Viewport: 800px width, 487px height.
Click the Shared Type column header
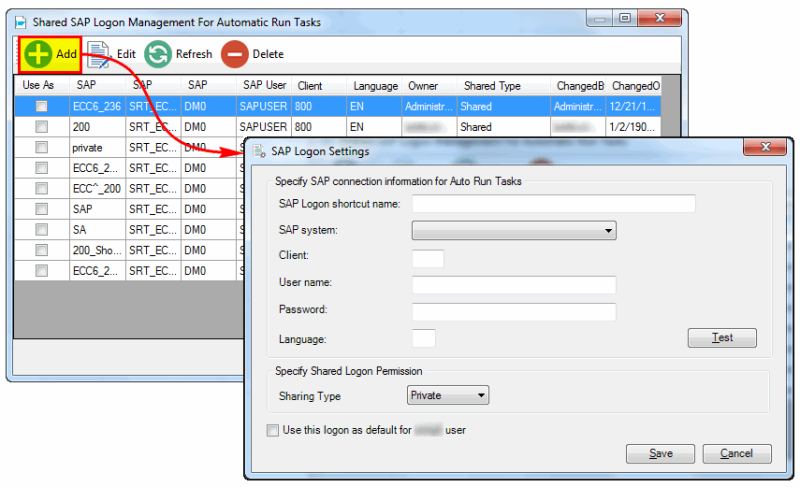pos(492,86)
